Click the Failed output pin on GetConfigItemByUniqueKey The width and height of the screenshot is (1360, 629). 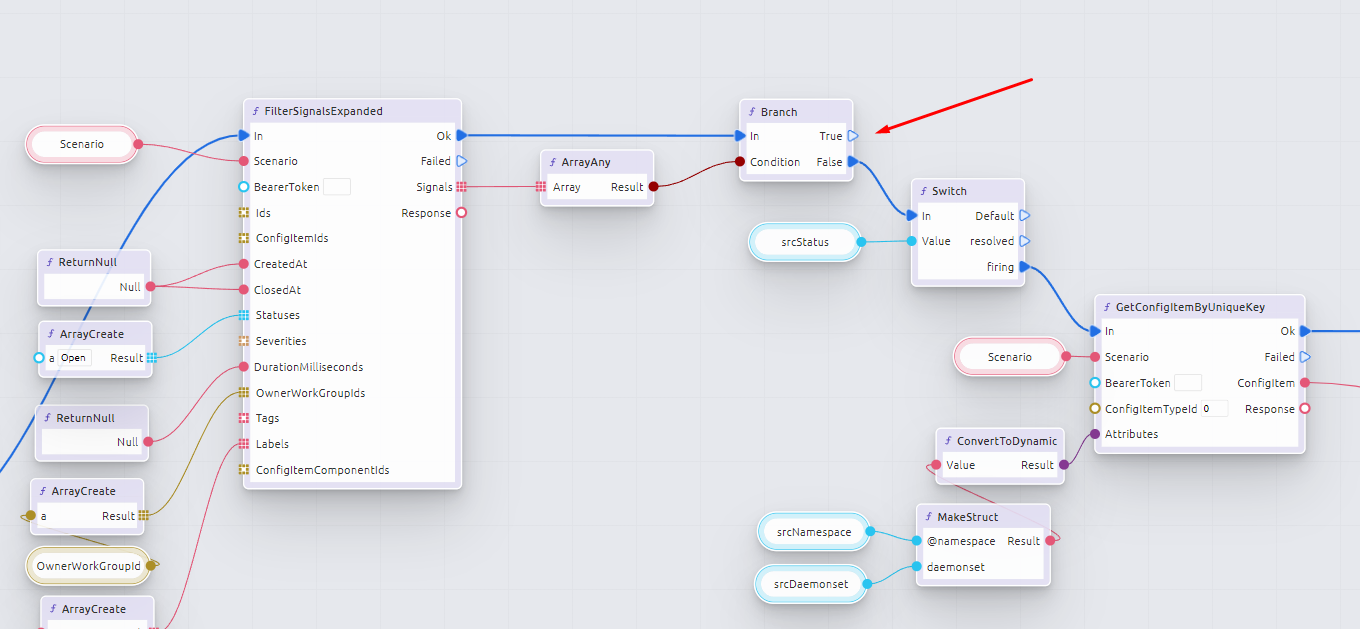click(x=1305, y=357)
